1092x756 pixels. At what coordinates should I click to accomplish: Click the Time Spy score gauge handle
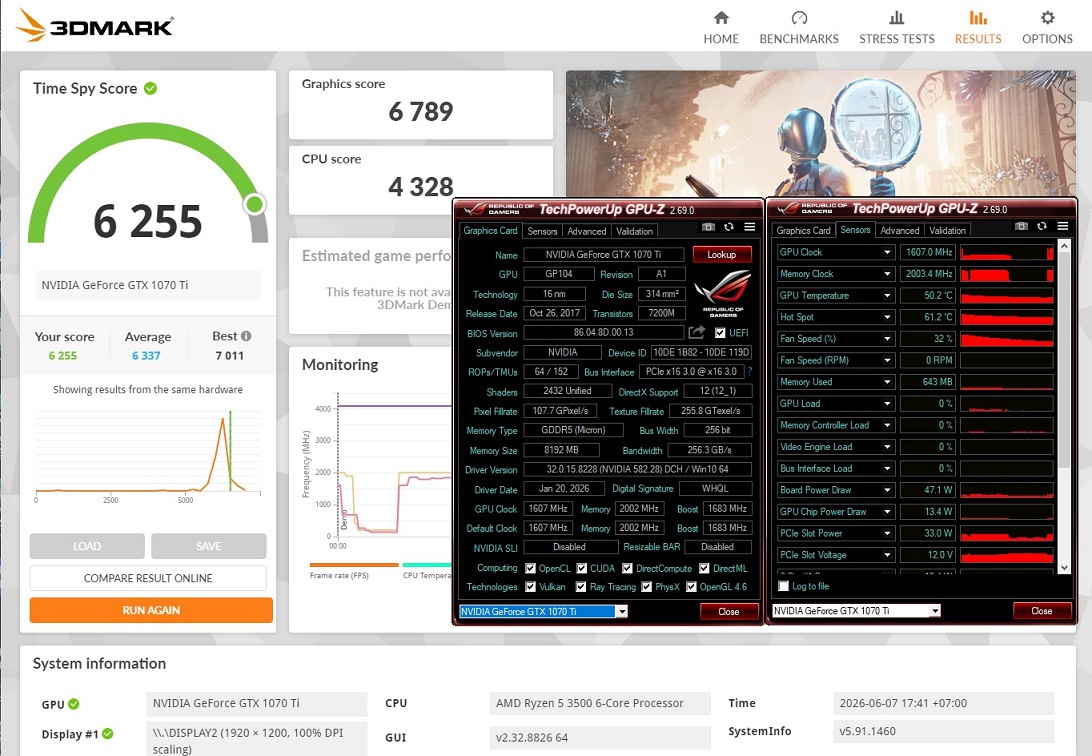point(254,204)
